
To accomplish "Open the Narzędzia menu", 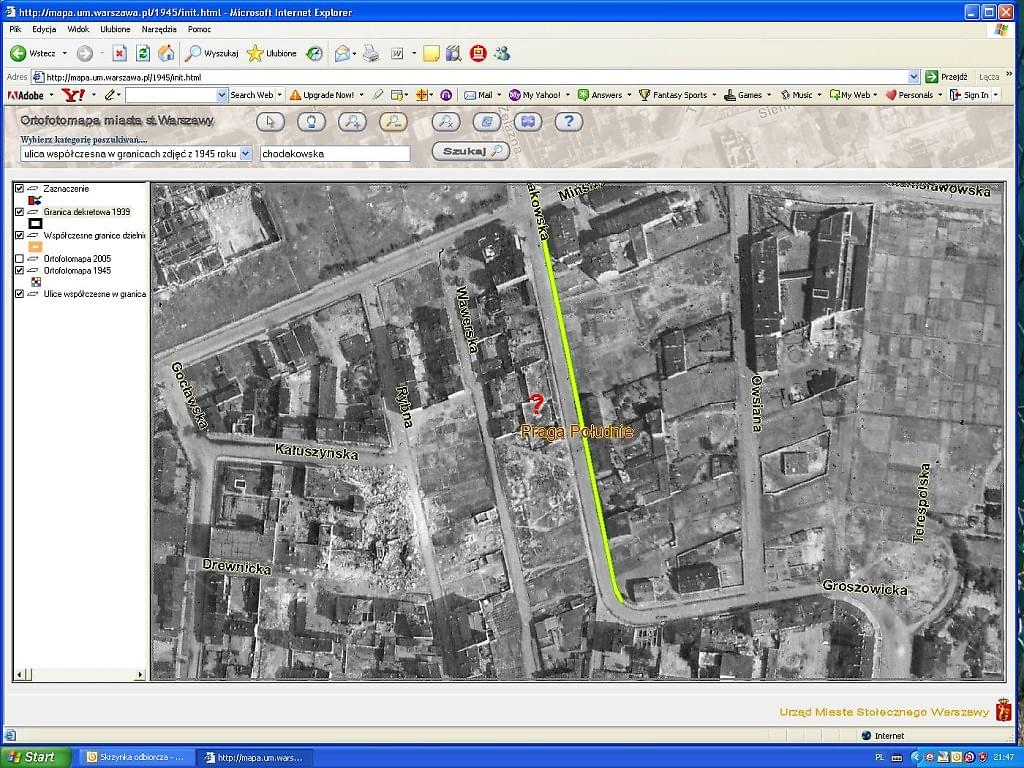I will point(159,29).
